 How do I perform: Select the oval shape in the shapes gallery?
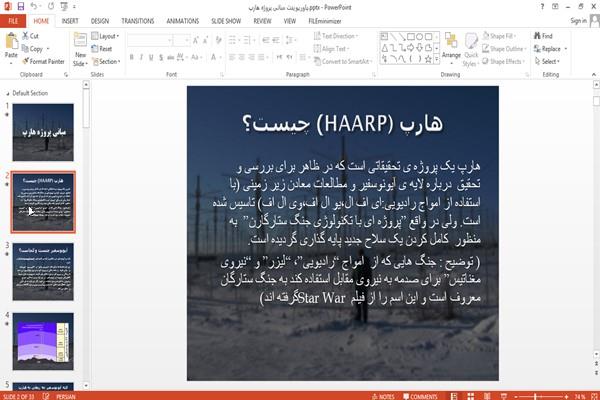tap(419, 37)
